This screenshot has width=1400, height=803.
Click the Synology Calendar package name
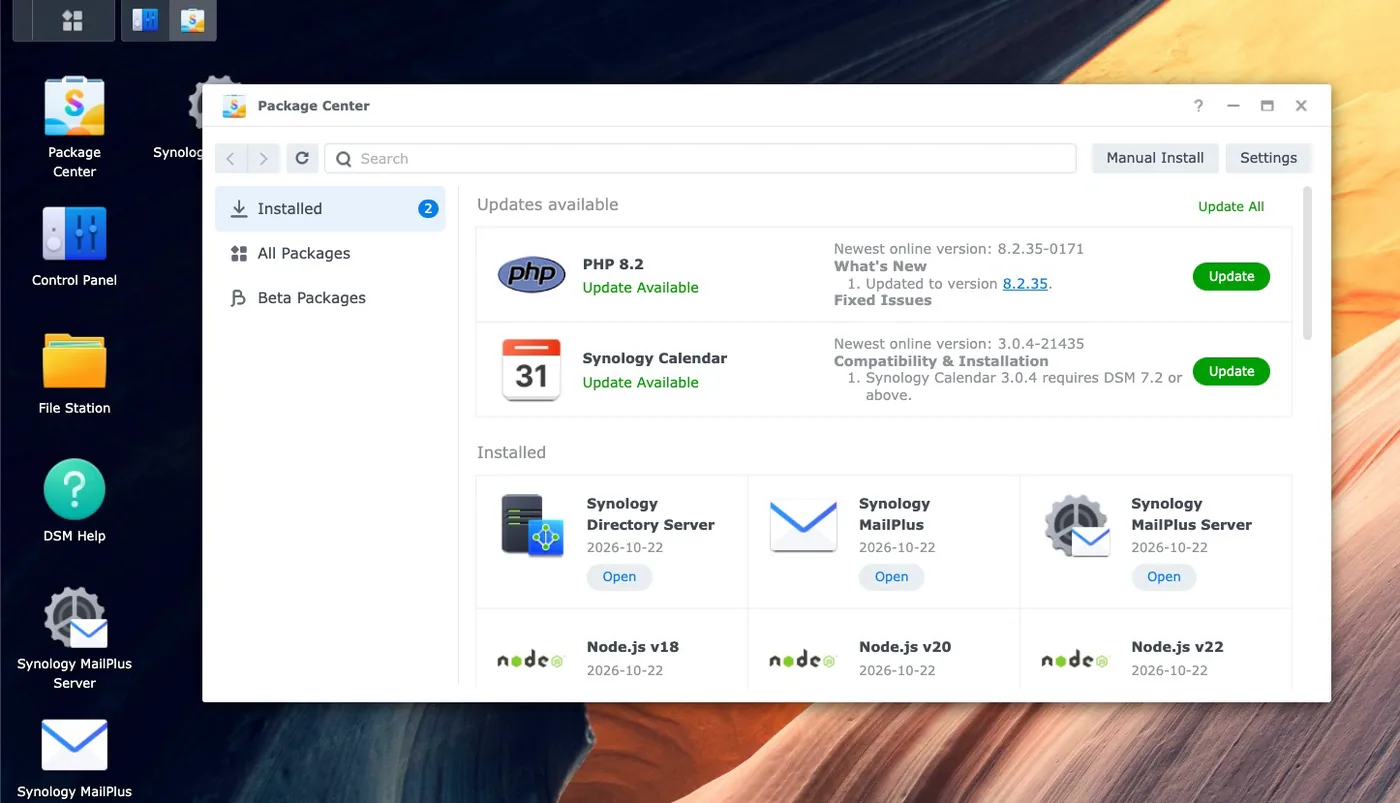655,358
